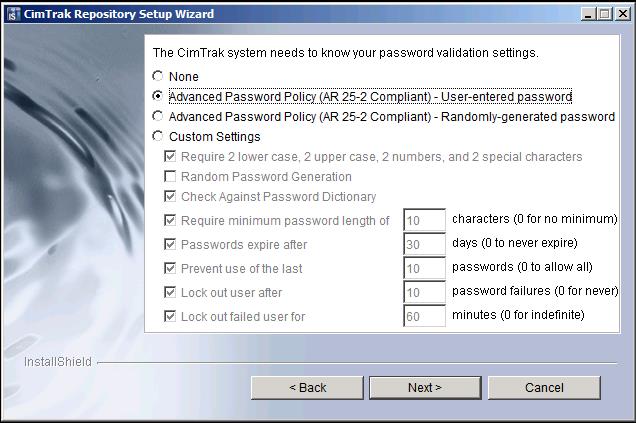636x423 pixels.
Task: Click the lockout minutes field
Action: (x=424, y=317)
